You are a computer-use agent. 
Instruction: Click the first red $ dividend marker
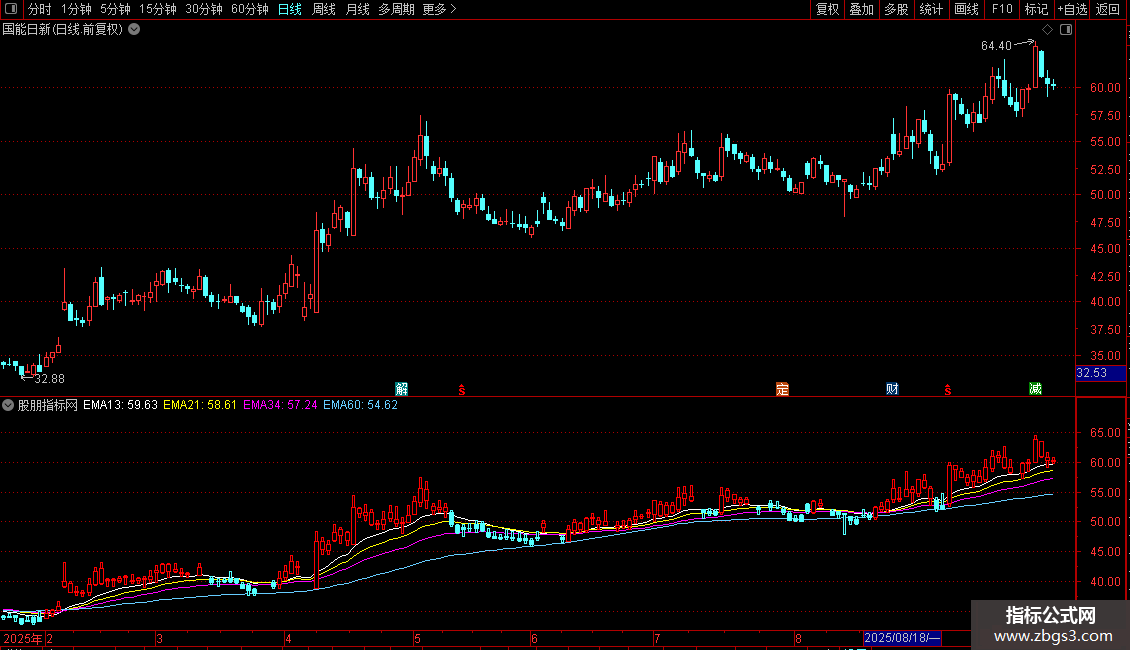click(x=462, y=390)
